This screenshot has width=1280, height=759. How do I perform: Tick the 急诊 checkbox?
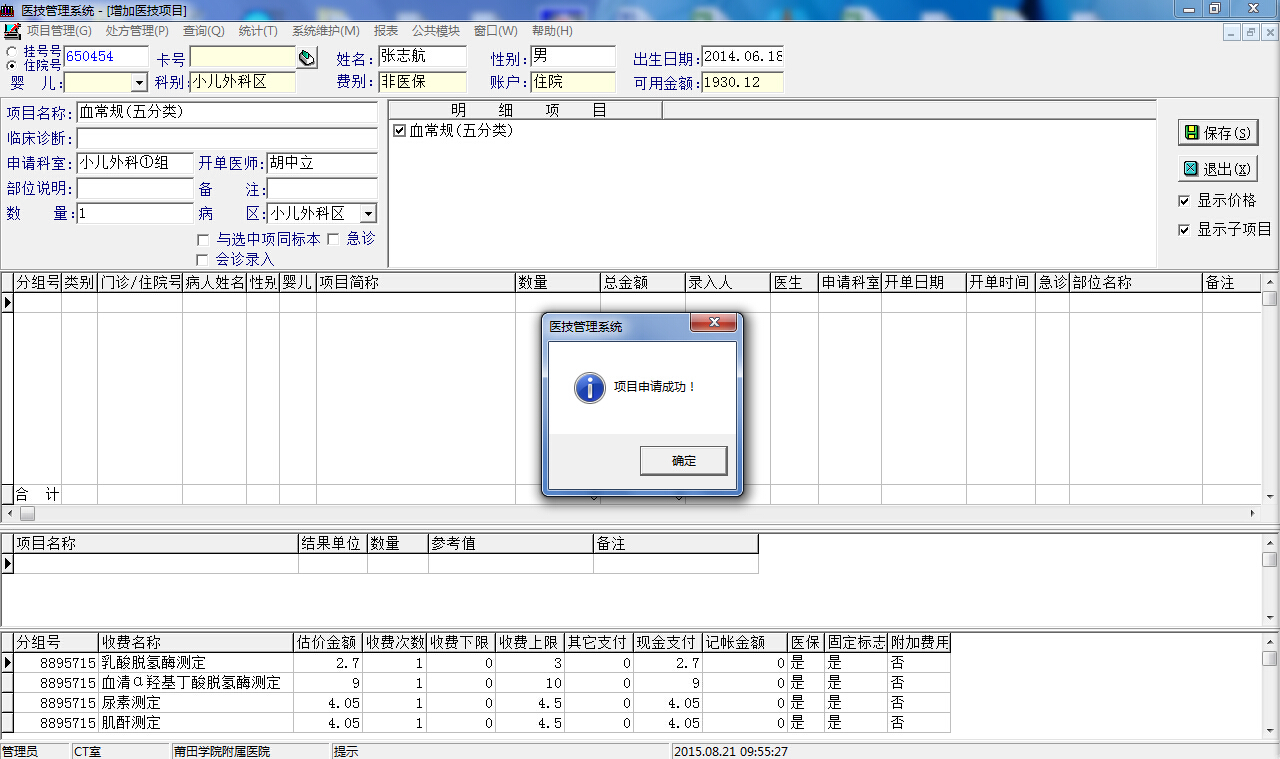tap(333, 239)
